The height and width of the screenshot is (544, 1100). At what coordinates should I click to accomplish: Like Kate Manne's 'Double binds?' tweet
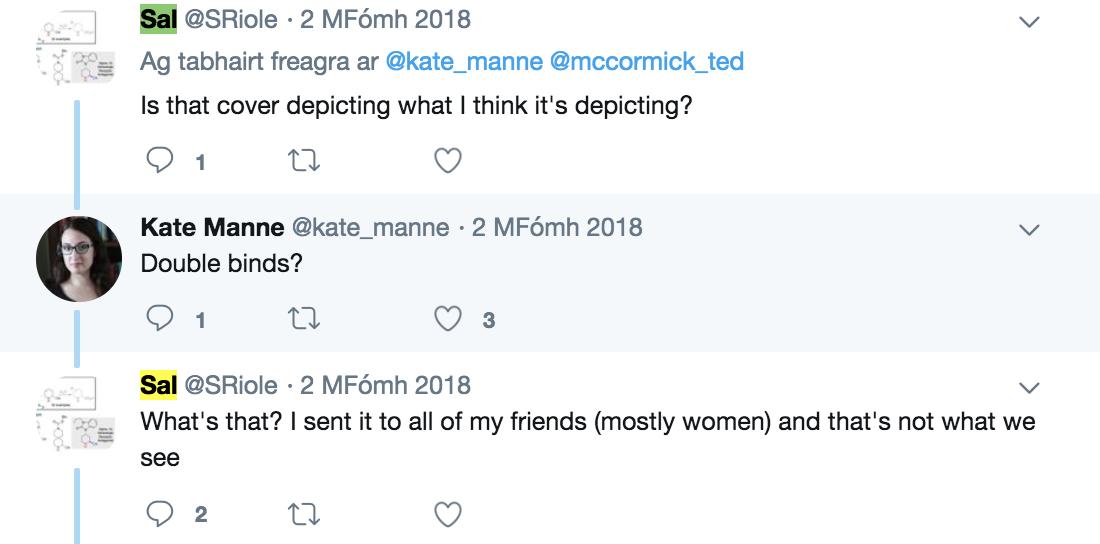[x=448, y=320]
